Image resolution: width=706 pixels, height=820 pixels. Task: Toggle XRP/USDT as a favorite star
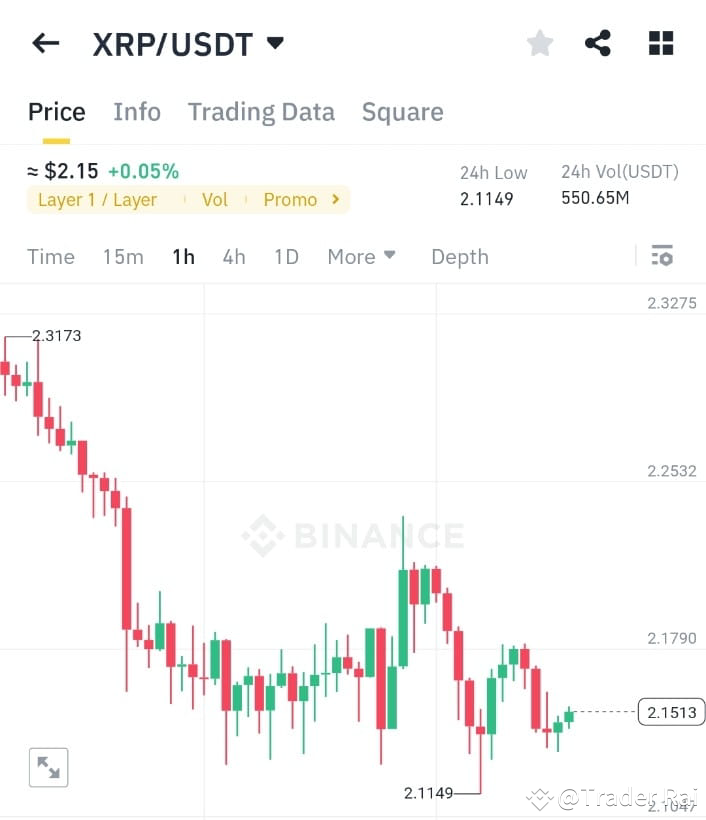(539, 42)
